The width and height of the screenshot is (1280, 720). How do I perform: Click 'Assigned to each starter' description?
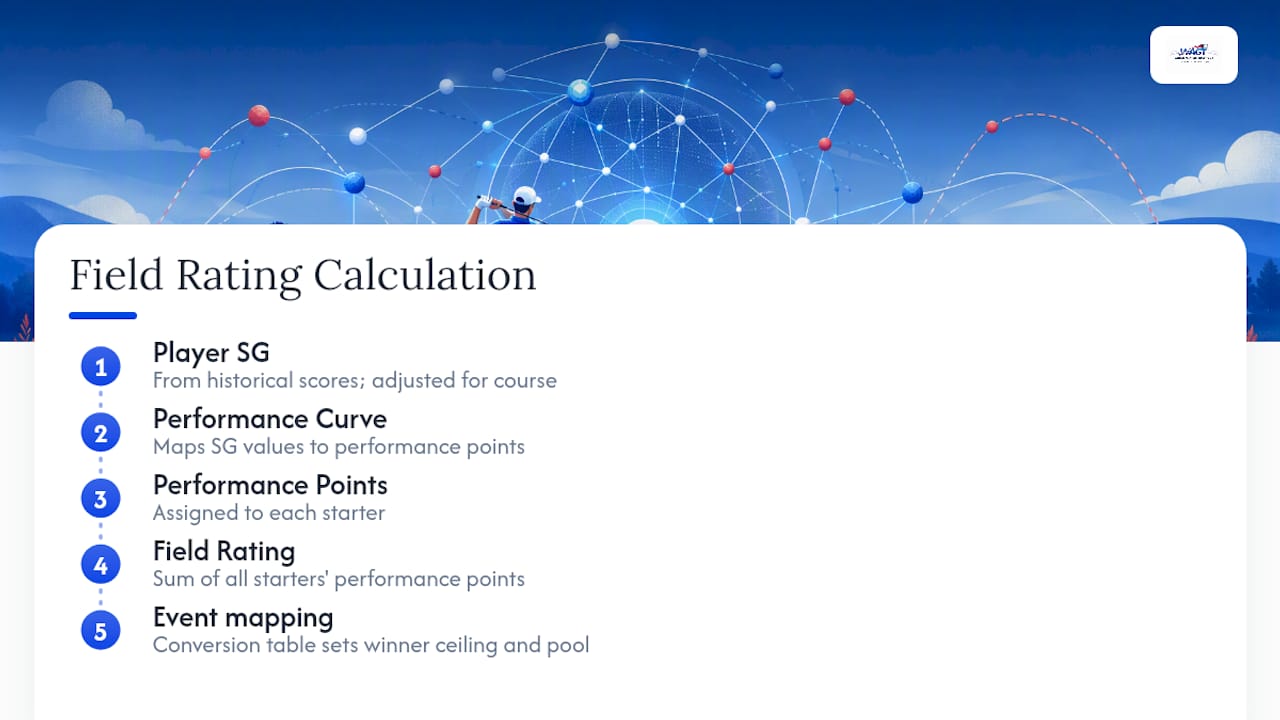point(269,512)
